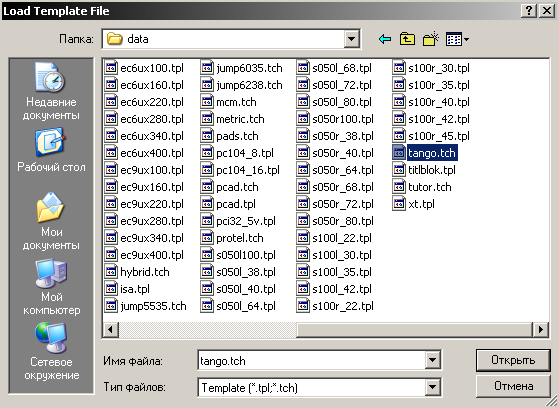Image resolution: width=559 pixels, height=408 pixels.
Task: Select the pcad.tch file icon
Action: pos(207,187)
